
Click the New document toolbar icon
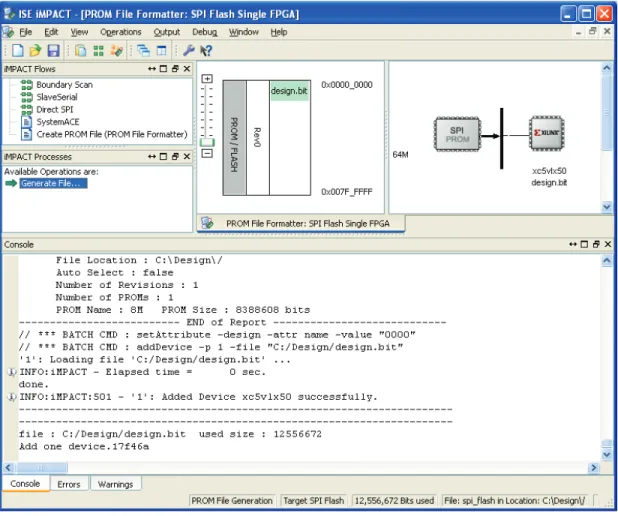18,50
